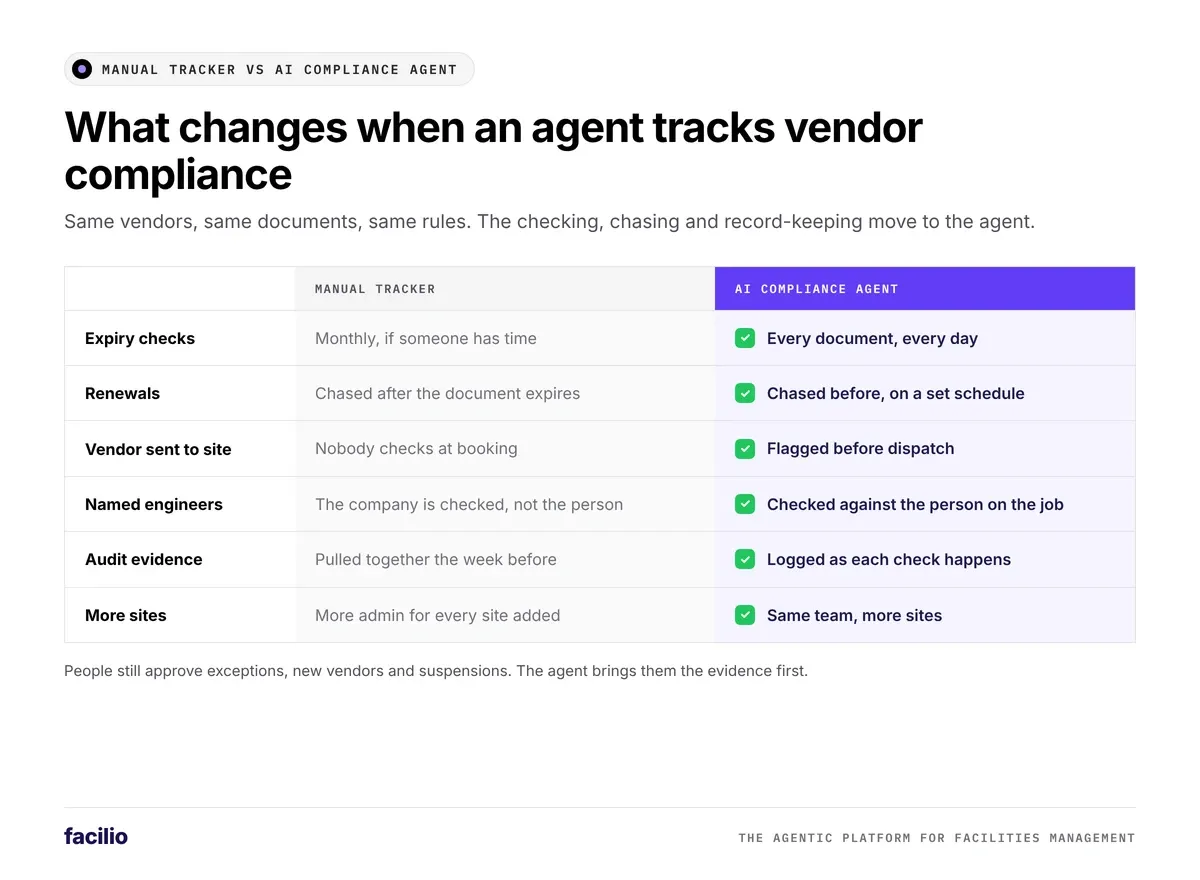1200x880 pixels.
Task: Click the green check beside 'Chased before, on a set schedule'
Action: pos(745,393)
